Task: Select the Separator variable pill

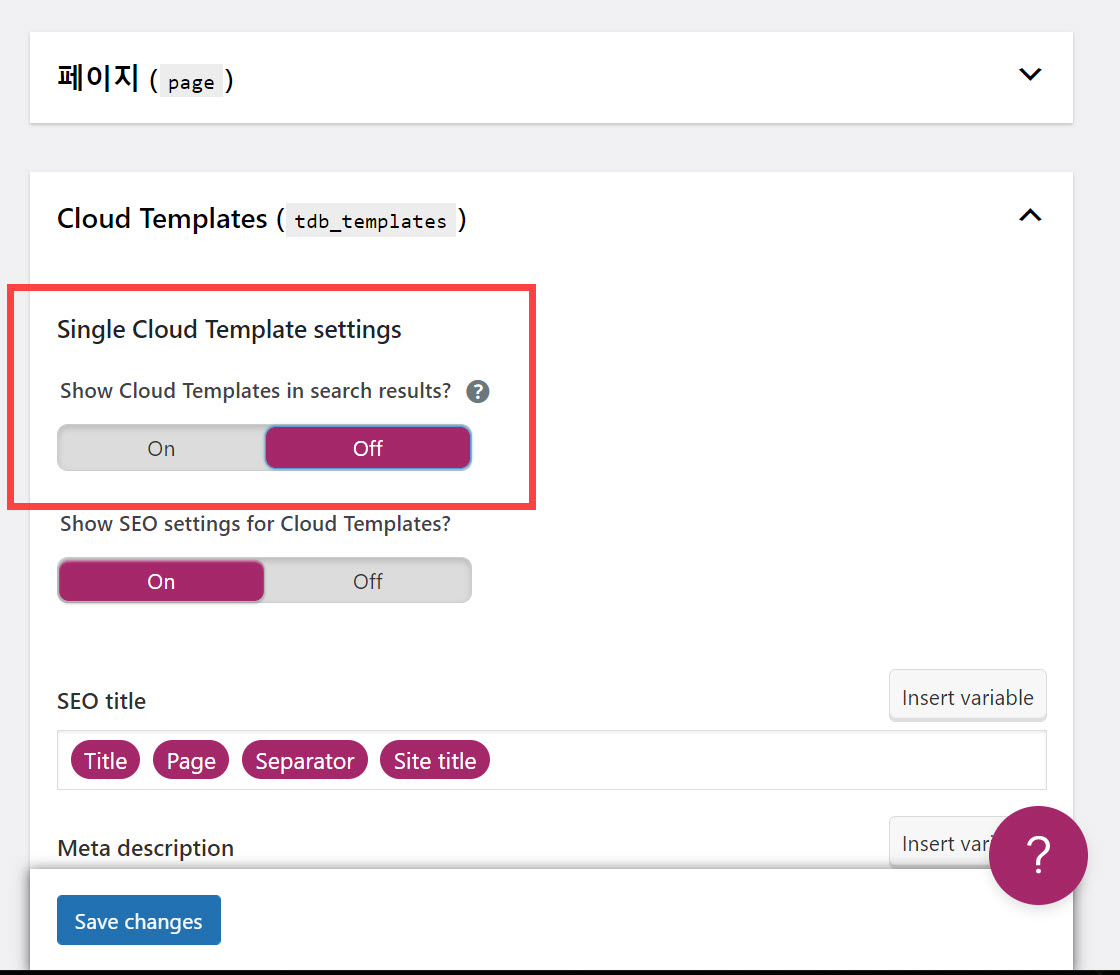Action: (304, 760)
